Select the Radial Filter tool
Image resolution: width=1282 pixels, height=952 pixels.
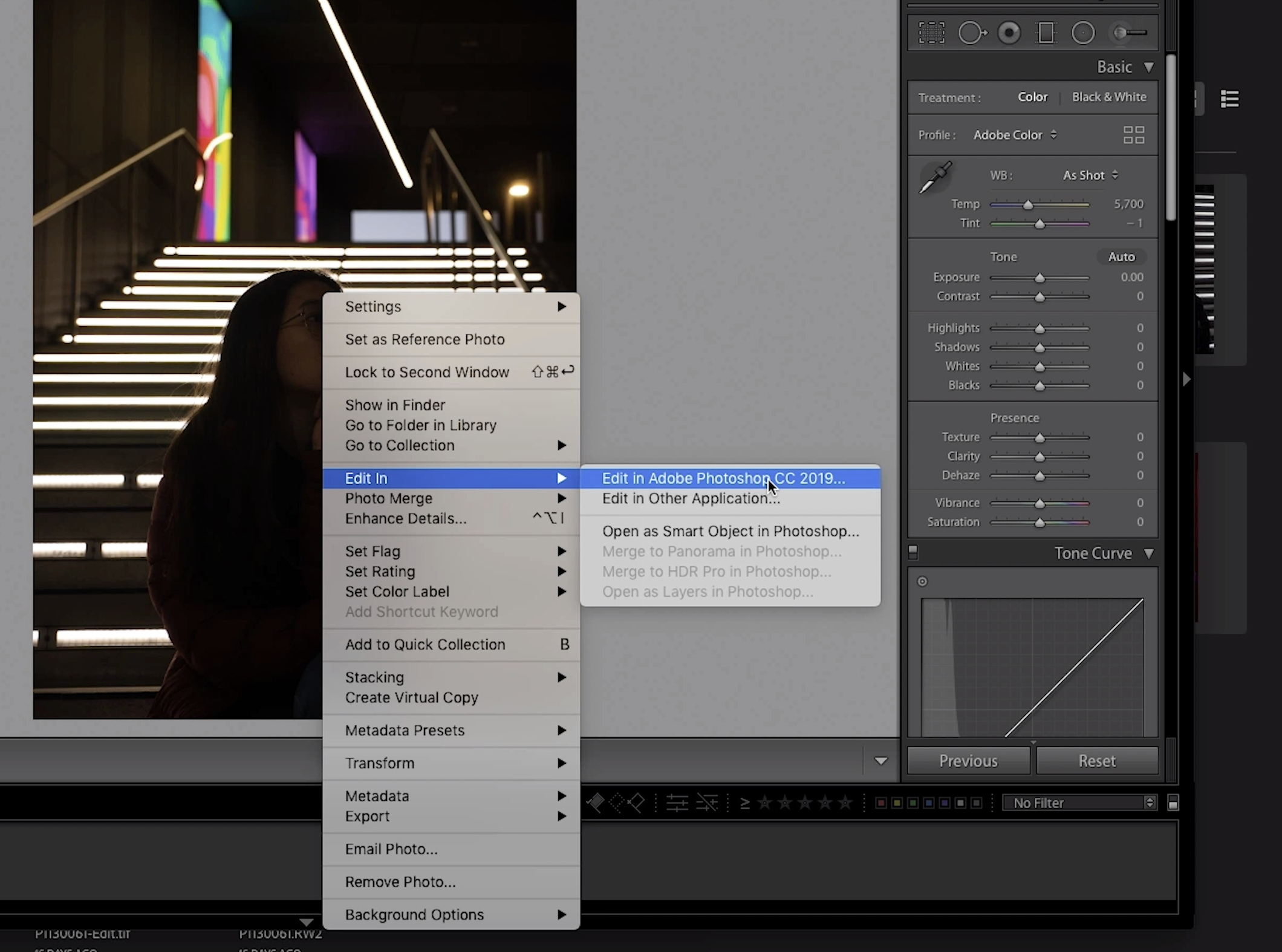click(1084, 32)
